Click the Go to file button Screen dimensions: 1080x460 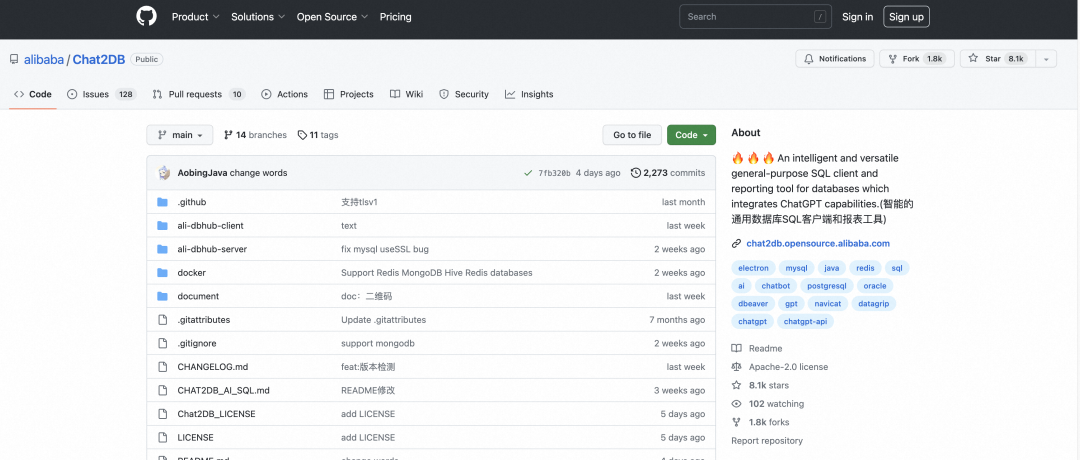632,135
